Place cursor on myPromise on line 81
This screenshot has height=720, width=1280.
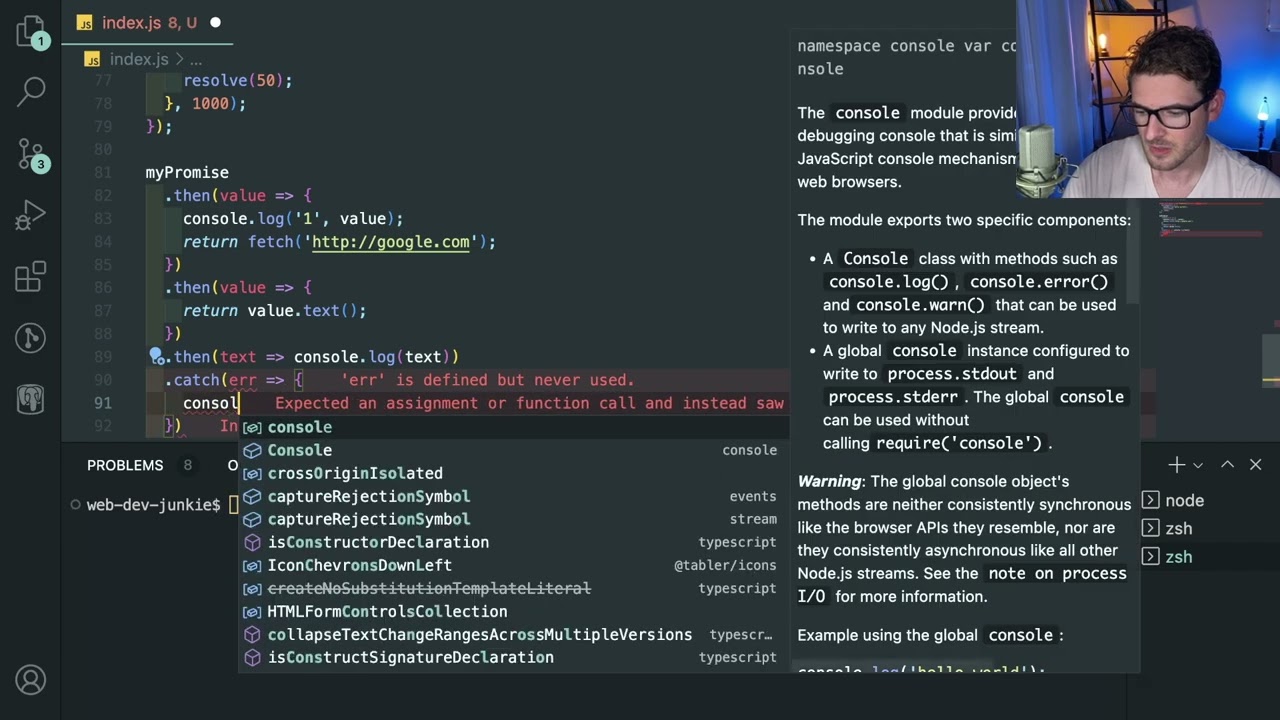pyautogui.click(x=187, y=173)
